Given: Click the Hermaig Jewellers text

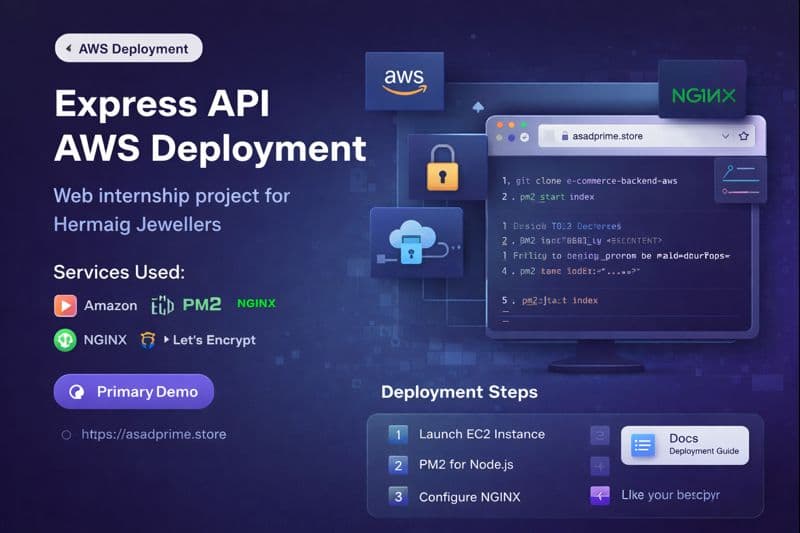Looking at the screenshot, I should (137, 224).
